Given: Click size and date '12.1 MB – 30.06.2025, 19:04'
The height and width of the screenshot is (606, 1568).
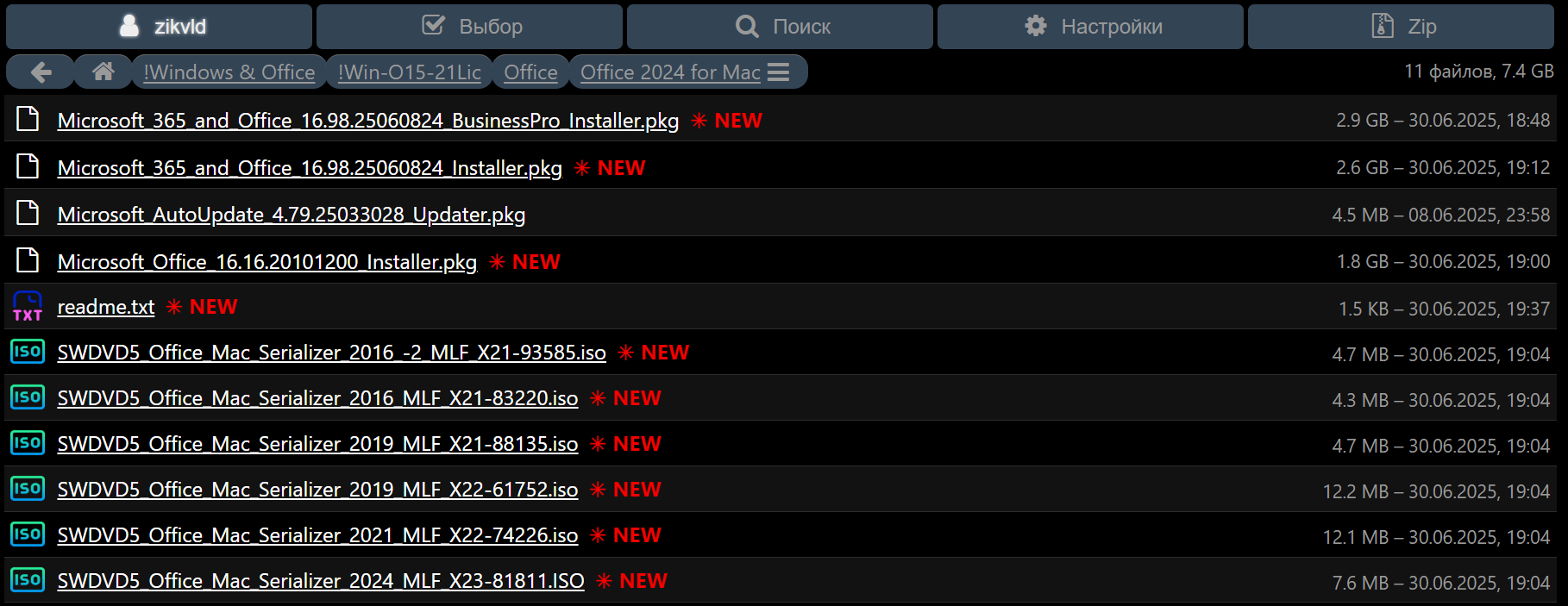Looking at the screenshot, I should pyautogui.click(x=1437, y=537).
